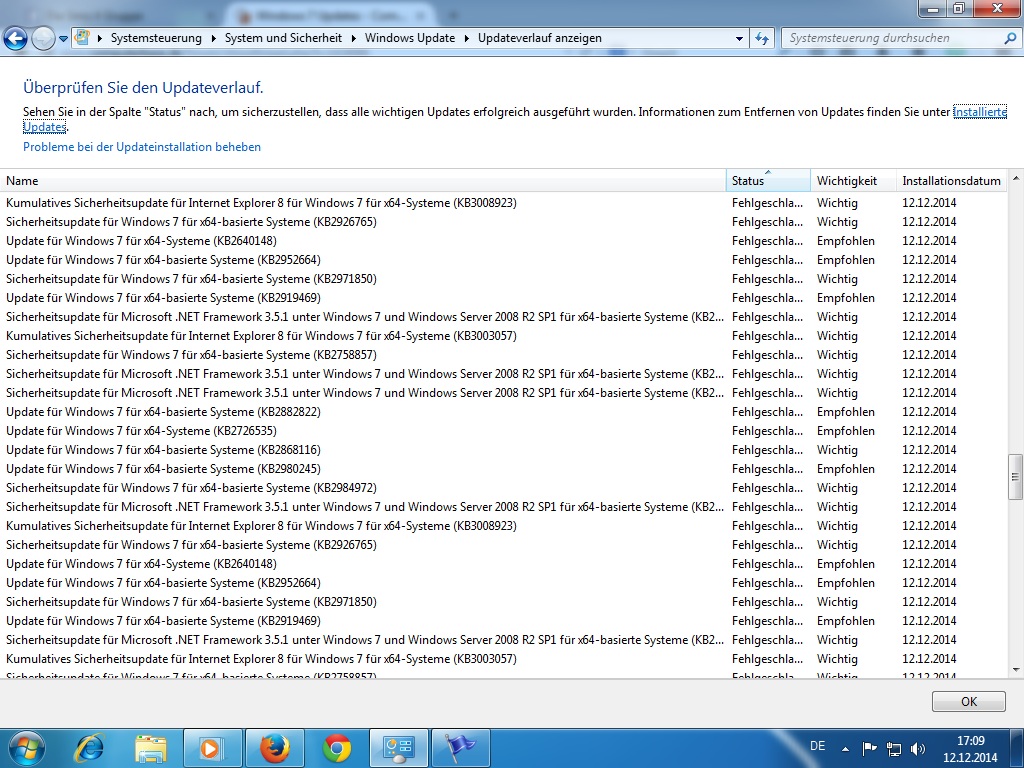This screenshot has width=1024, height=768.
Task: Go back with the Back arrow button
Action: click(x=16, y=39)
